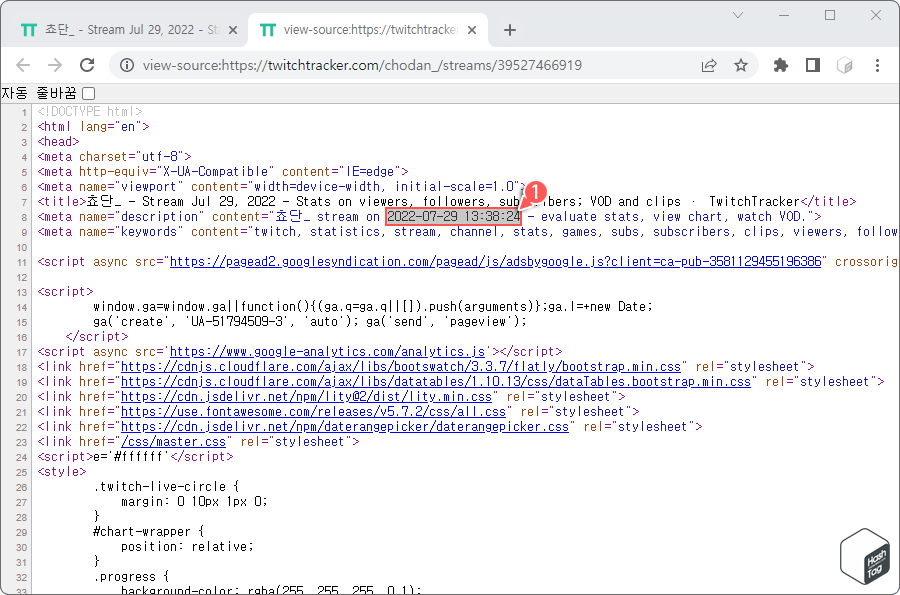The width and height of the screenshot is (900, 595).
Task: Reload the view-source page
Action: pyautogui.click(x=87, y=65)
